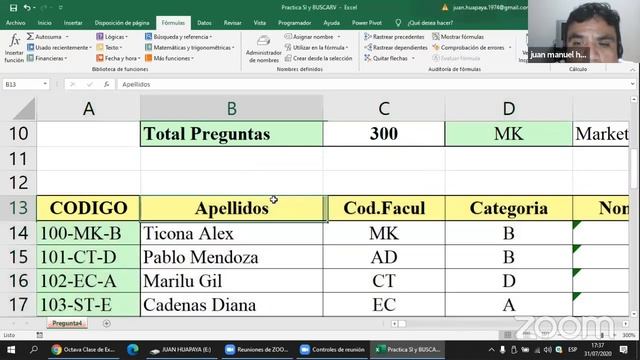Select cell with Total Preguntas

point(231,134)
